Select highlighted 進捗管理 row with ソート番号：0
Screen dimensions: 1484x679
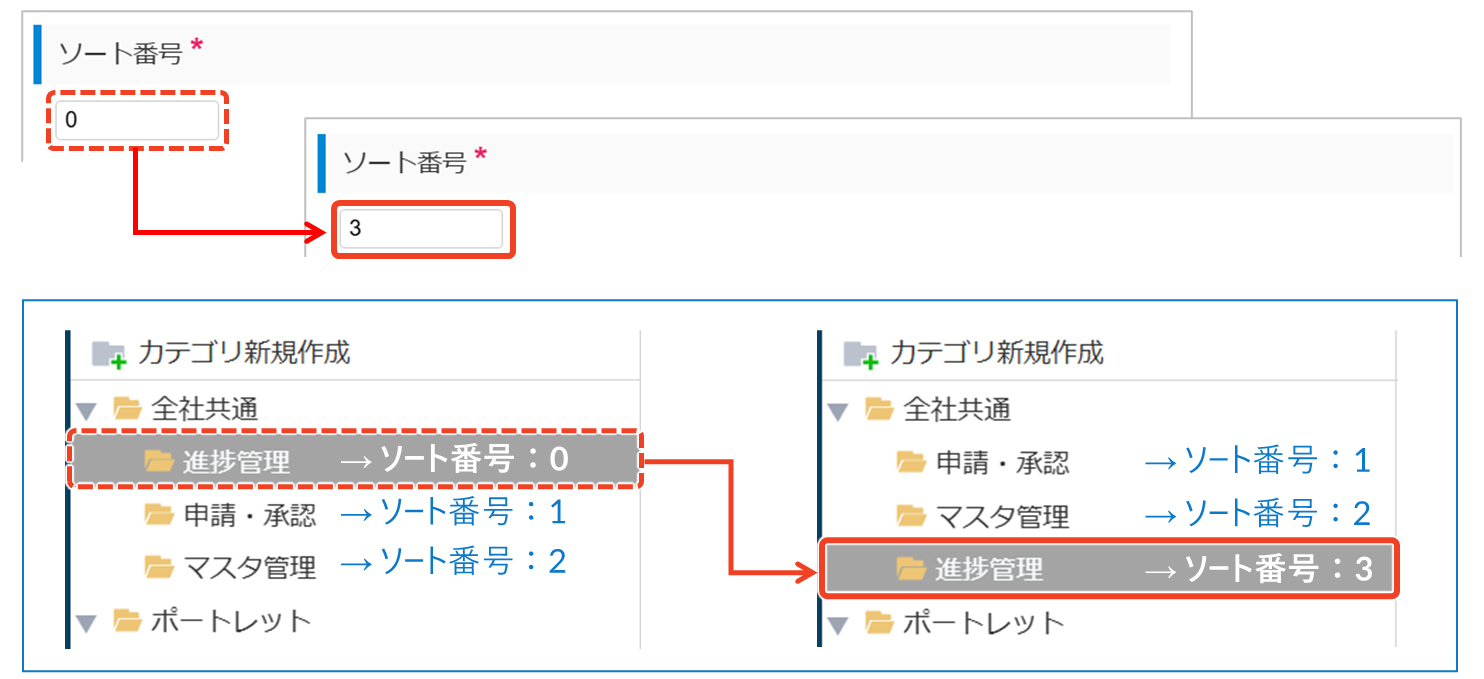point(236,461)
